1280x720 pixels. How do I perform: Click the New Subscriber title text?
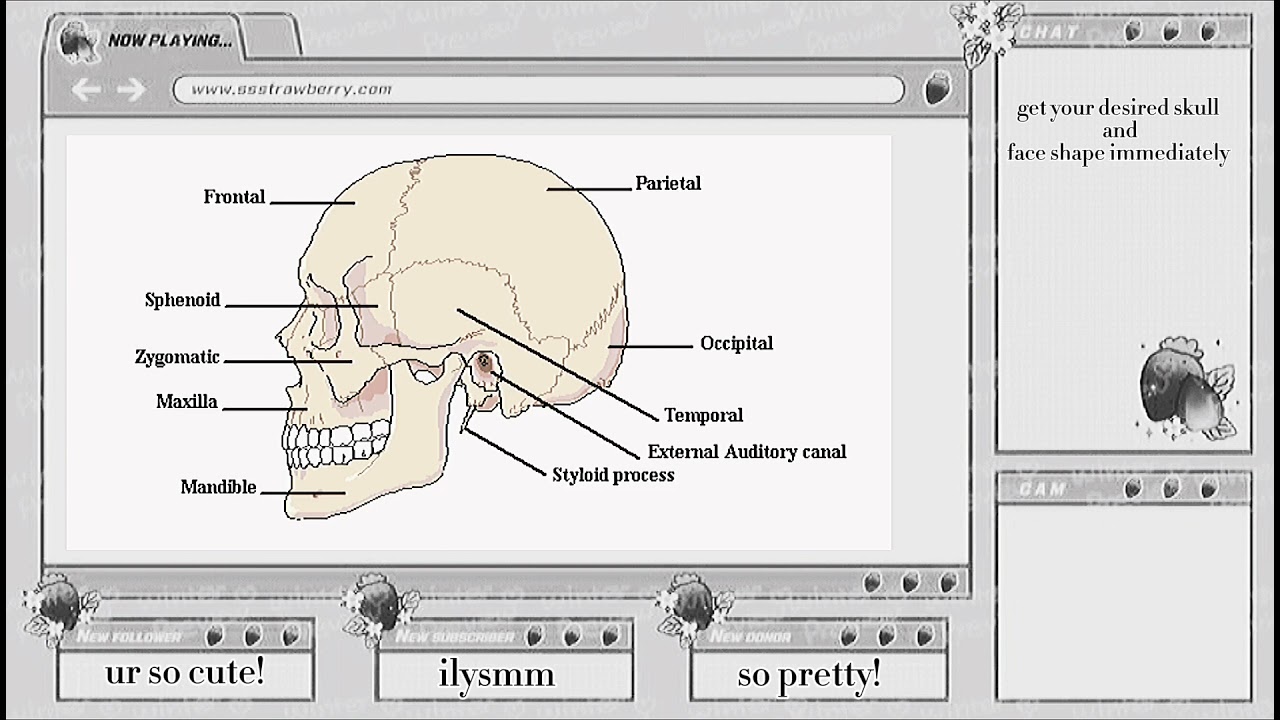(455, 637)
